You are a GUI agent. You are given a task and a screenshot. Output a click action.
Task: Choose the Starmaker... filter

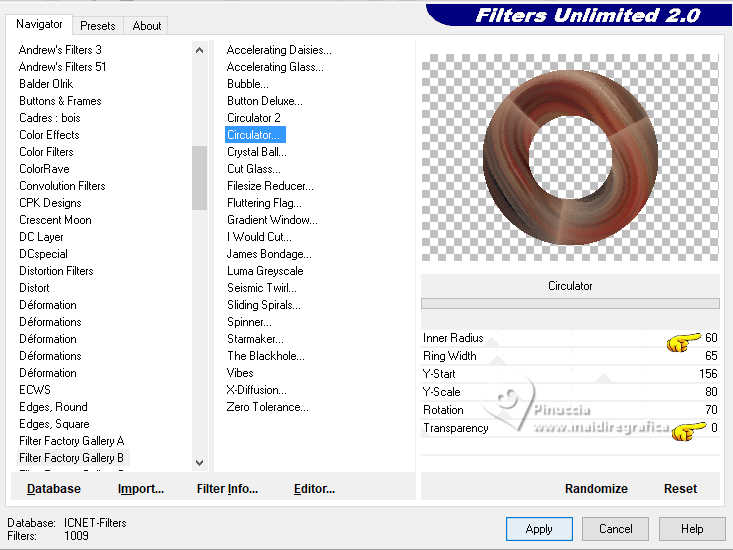pos(255,339)
